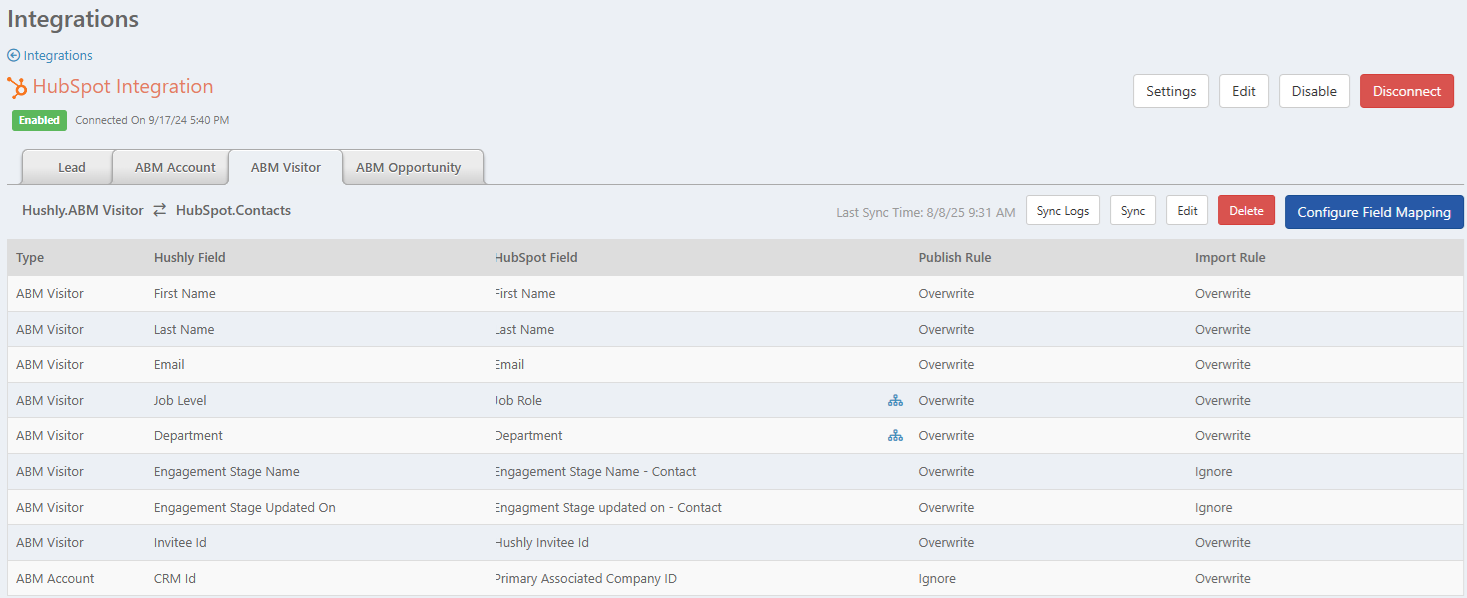Click the Edit button next to Delete
Image resolution: width=1467 pixels, height=598 pixels.
1187,211
